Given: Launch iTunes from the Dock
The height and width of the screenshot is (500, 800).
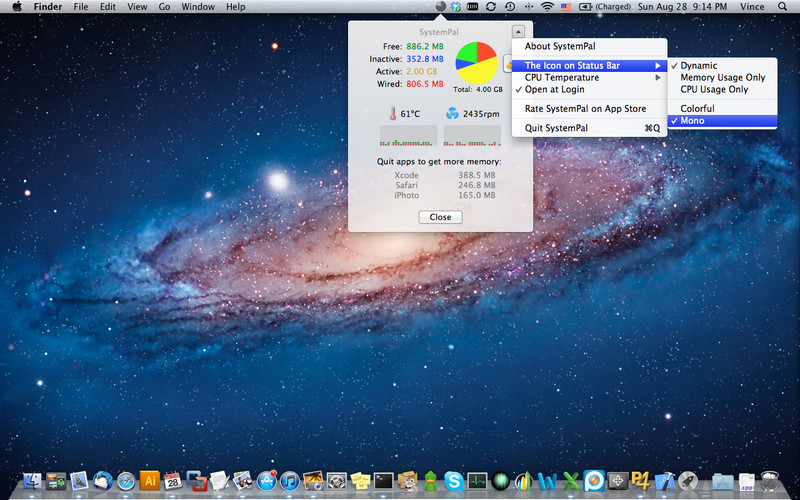Looking at the screenshot, I should (x=290, y=481).
